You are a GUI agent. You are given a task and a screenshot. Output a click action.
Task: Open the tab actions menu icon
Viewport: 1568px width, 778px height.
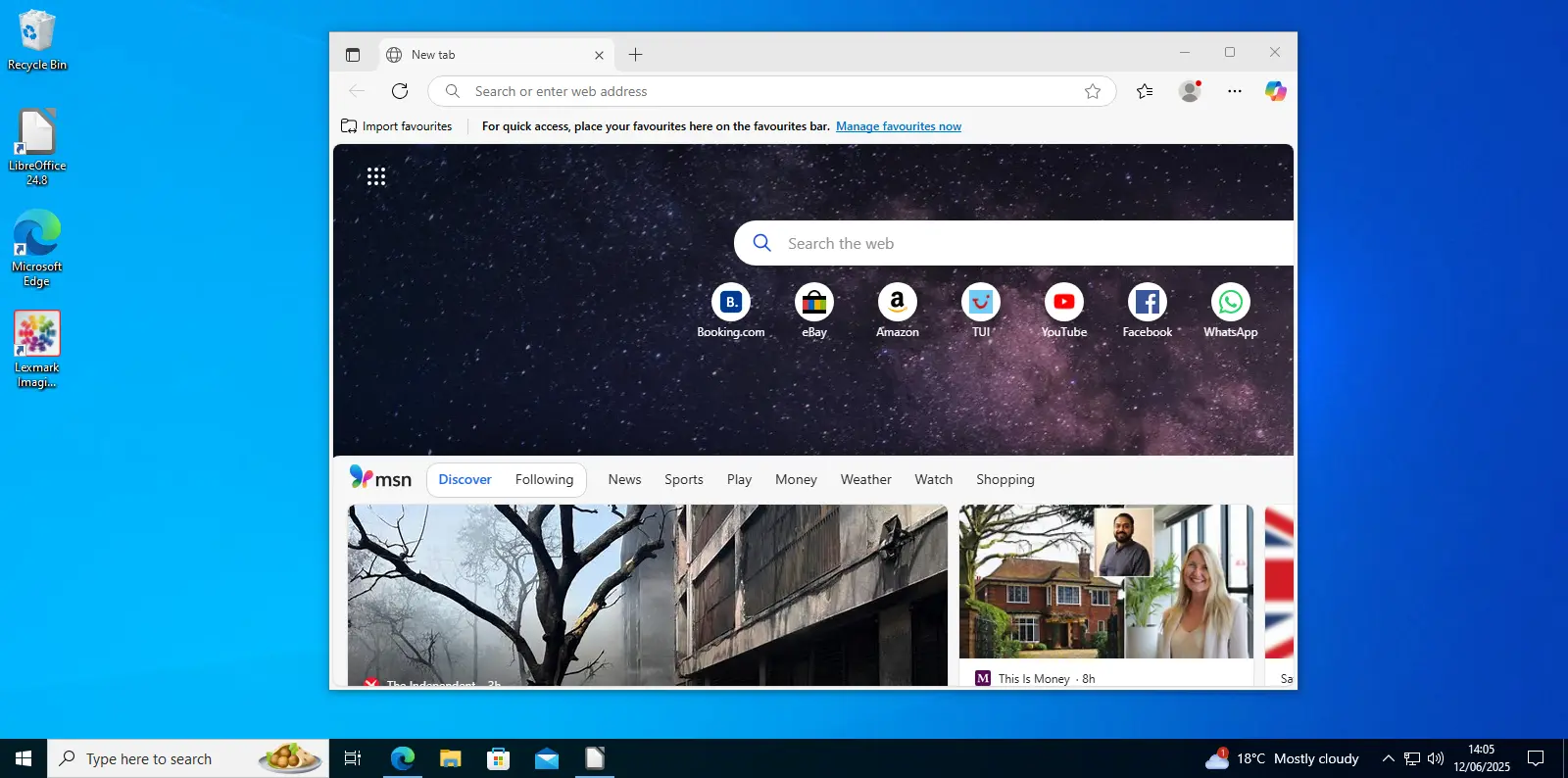[x=353, y=55]
